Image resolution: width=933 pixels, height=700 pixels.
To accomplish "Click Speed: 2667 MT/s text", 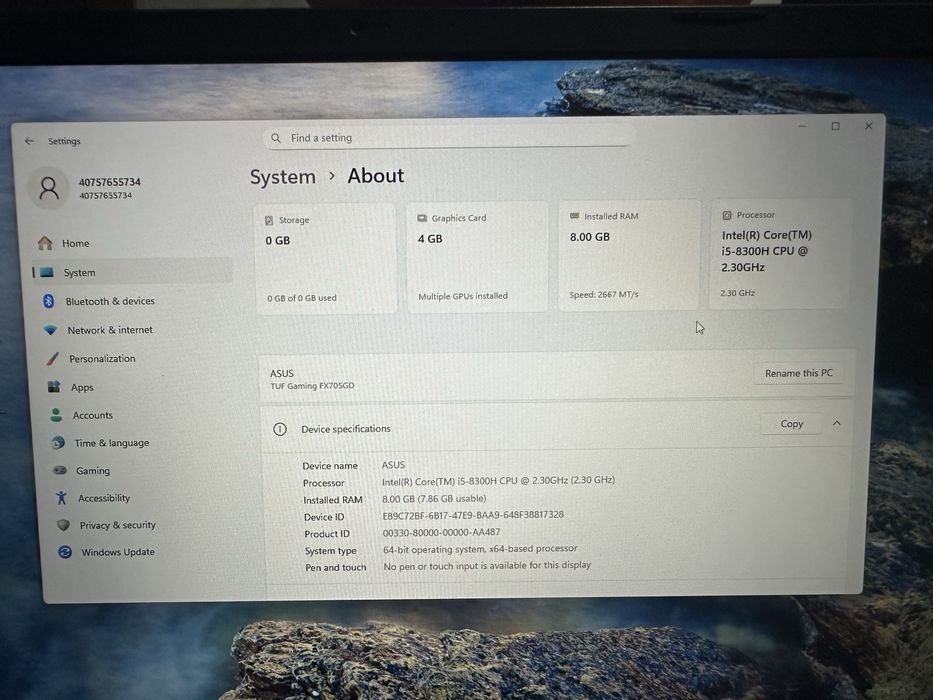I will pos(603,295).
